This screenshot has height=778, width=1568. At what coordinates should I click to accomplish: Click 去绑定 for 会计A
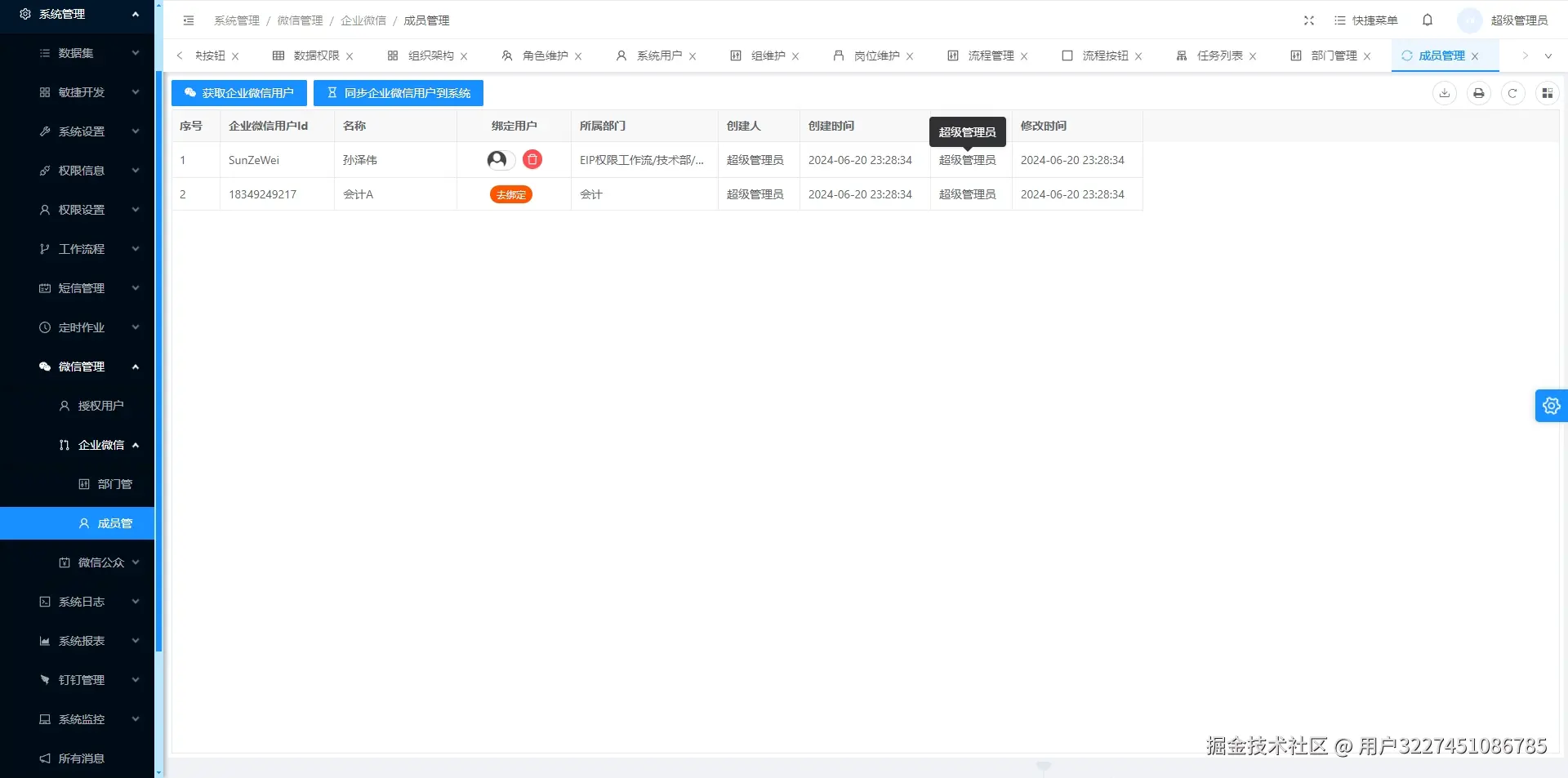pos(510,194)
